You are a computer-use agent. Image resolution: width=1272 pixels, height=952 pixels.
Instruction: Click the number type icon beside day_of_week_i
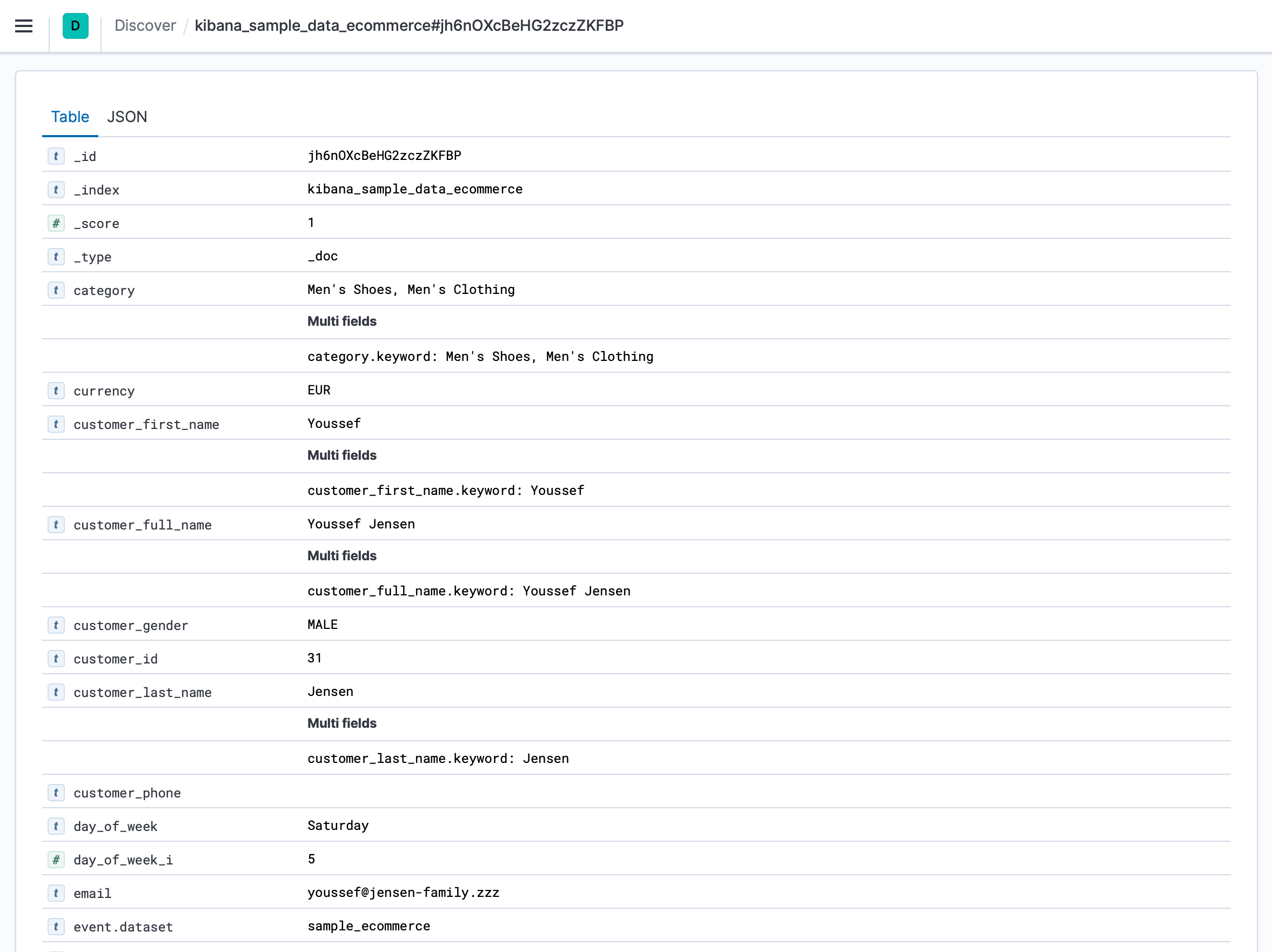coord(56,860)
